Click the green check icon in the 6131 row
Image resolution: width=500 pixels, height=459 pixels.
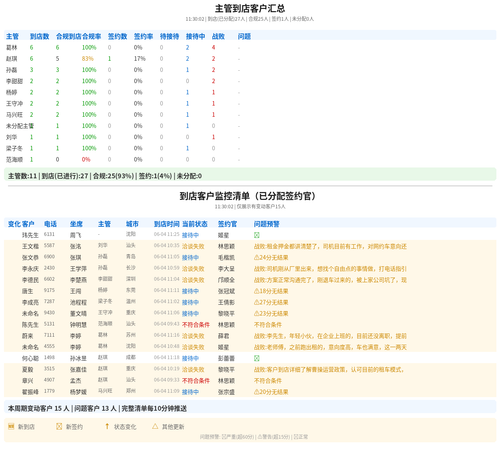tap(257, 235)
